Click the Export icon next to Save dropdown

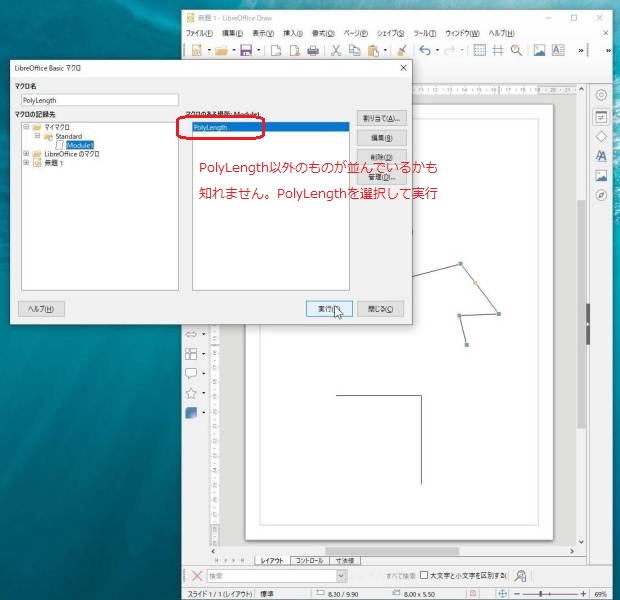coord(276,50)
